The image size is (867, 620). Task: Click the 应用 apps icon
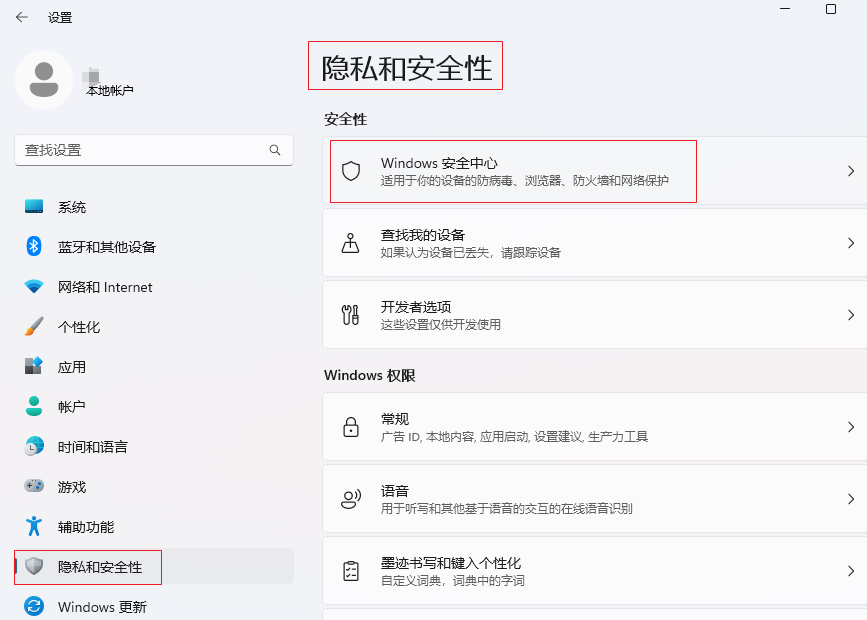coord(34,366)
